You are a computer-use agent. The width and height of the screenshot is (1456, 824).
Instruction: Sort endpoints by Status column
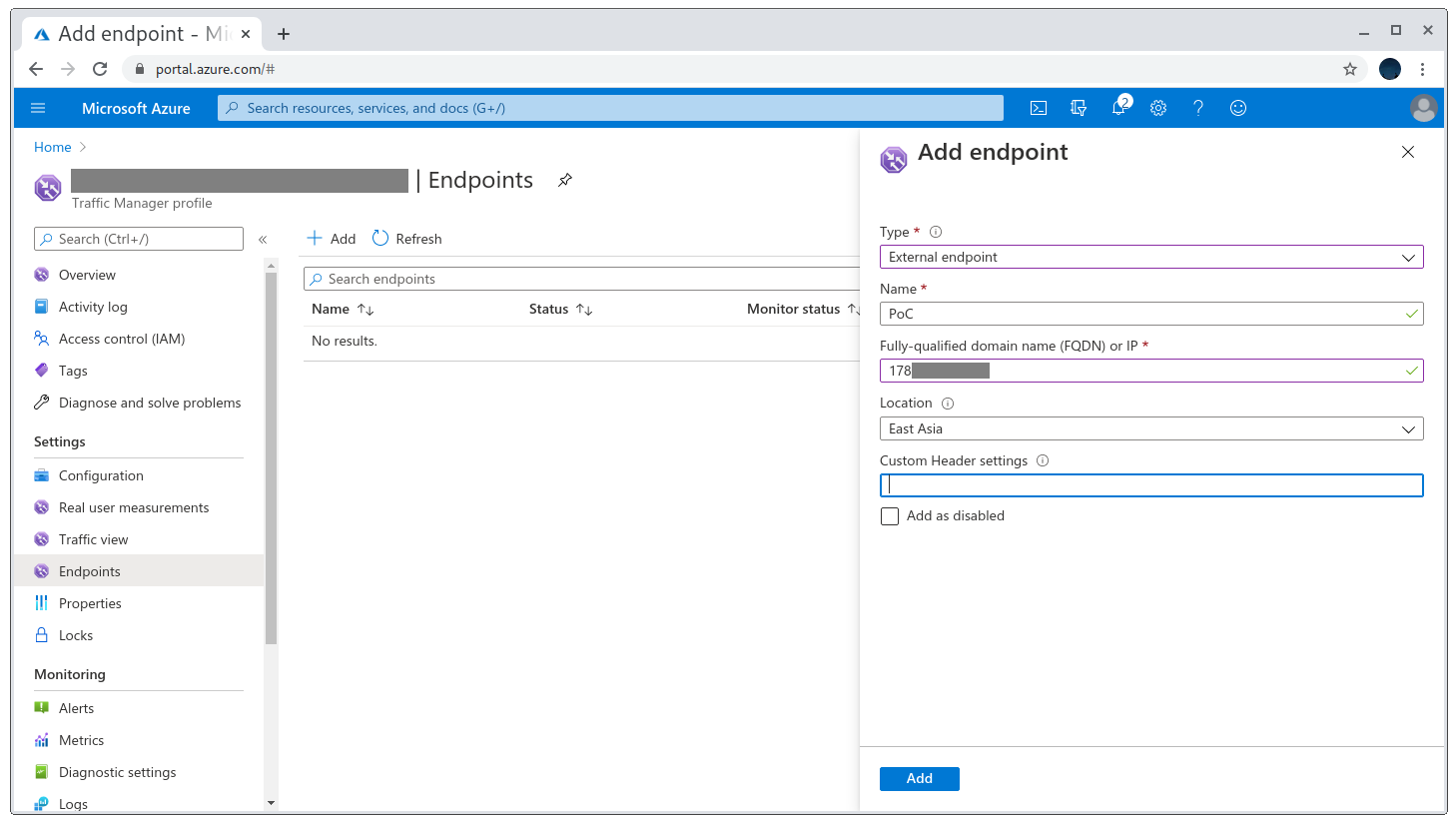tap(561, 310)
